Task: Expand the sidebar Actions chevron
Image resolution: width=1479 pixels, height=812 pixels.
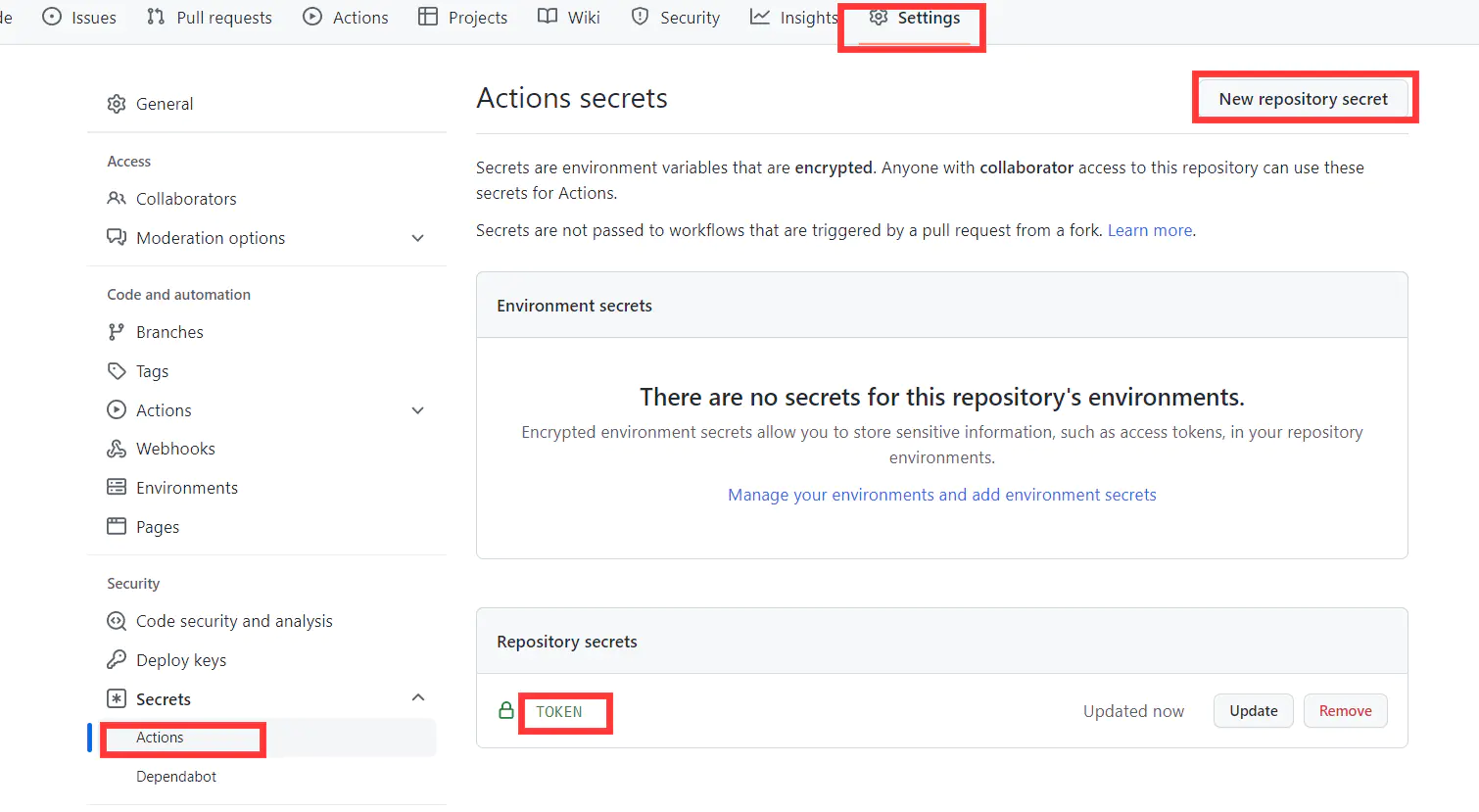Action: tap(418, 410)
